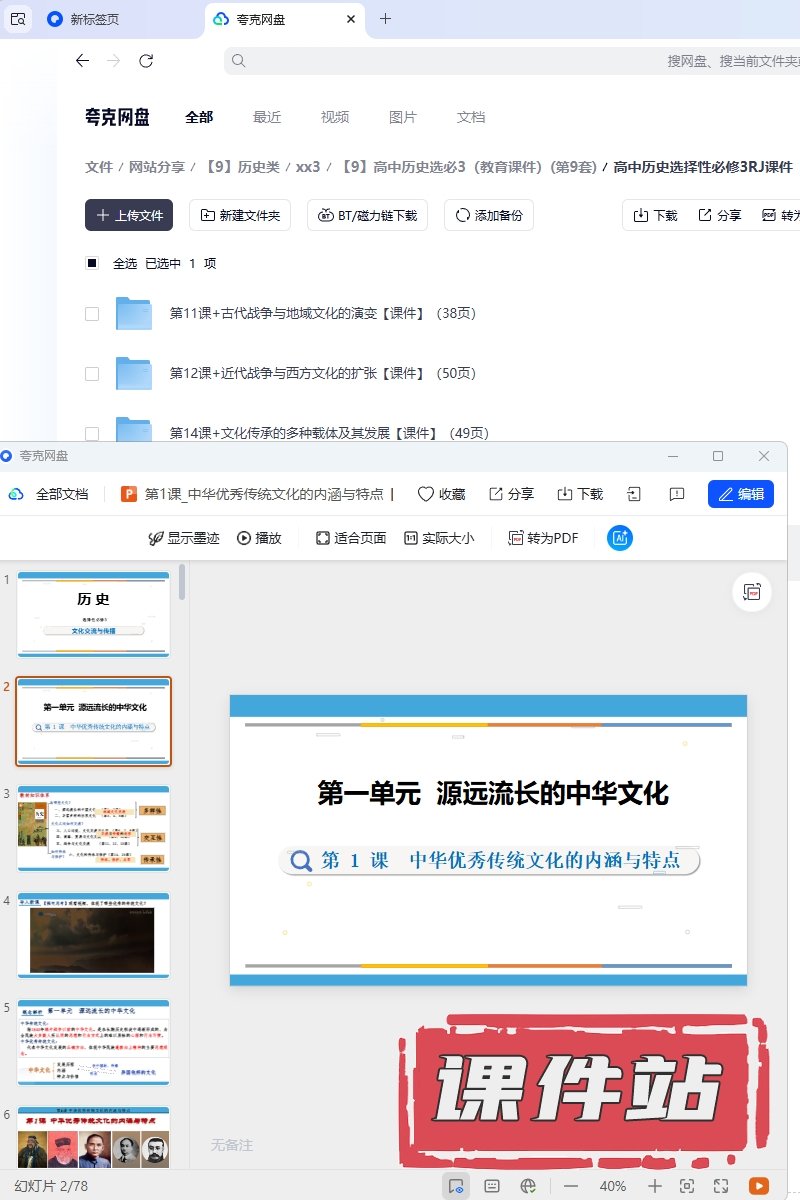Zoom out with the minus icon
The height and width of the screenshot is (1200, 800).
point(571,1186)
